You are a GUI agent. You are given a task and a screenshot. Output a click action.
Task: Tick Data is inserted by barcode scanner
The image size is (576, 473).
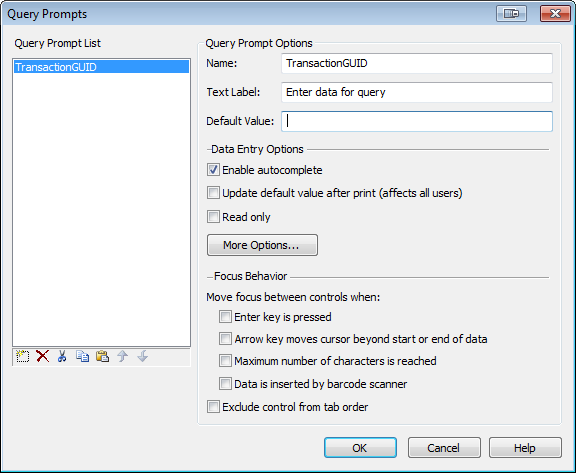225,384
